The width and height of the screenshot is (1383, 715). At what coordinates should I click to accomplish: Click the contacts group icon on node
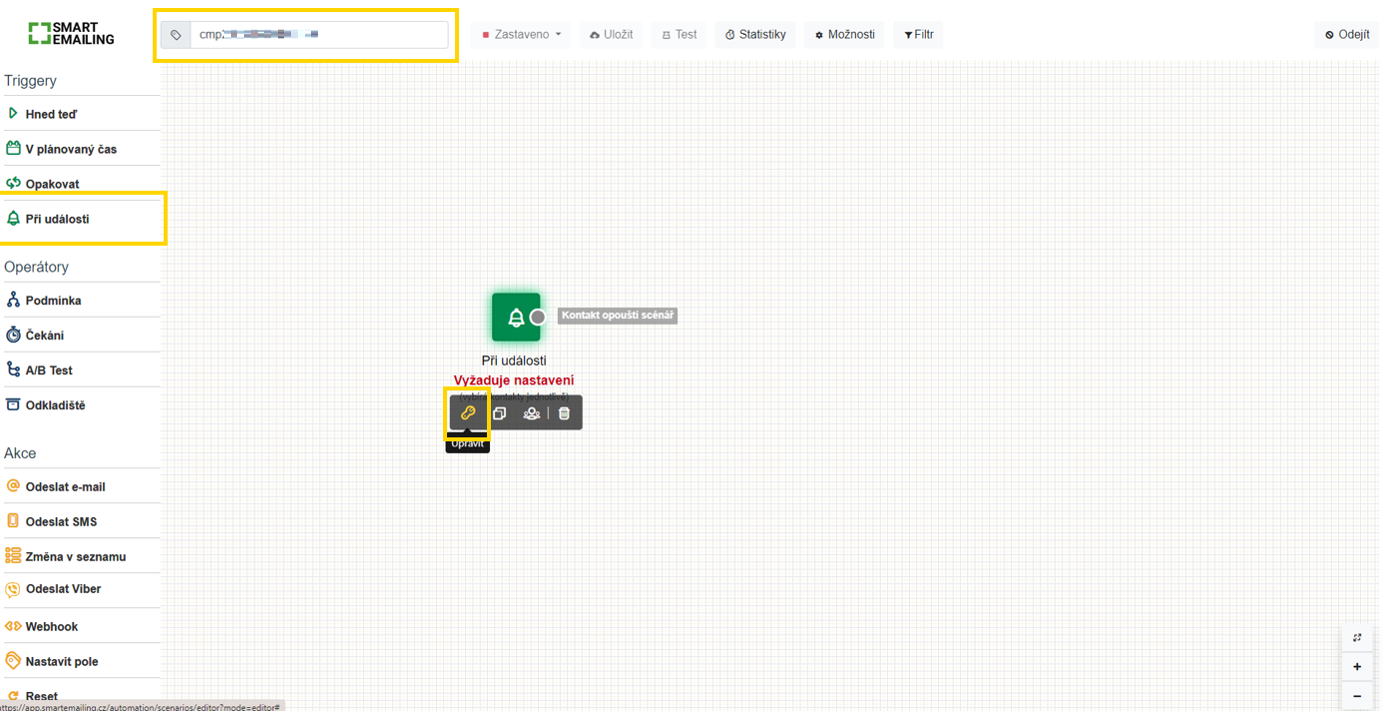(x=531, y=413)
